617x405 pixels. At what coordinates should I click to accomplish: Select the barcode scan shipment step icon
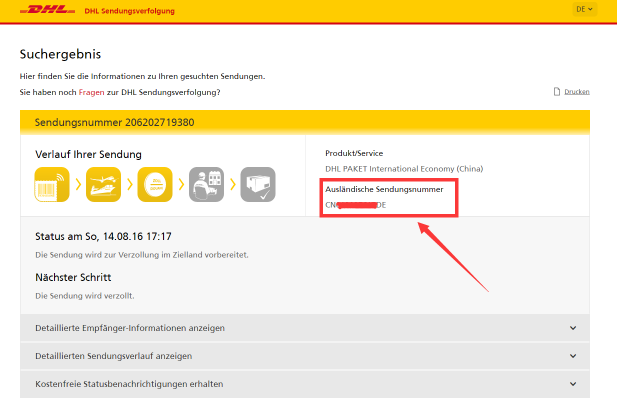pos(52,184)
